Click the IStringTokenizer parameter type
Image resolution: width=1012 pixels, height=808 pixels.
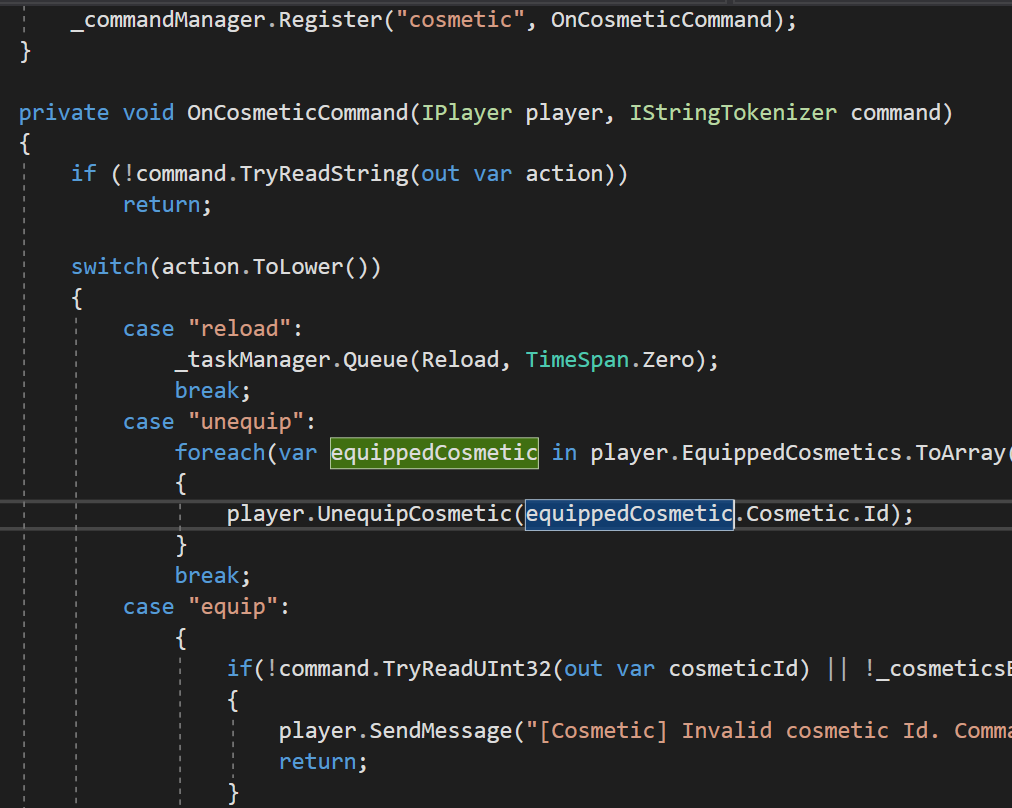[x=733, y=113]
